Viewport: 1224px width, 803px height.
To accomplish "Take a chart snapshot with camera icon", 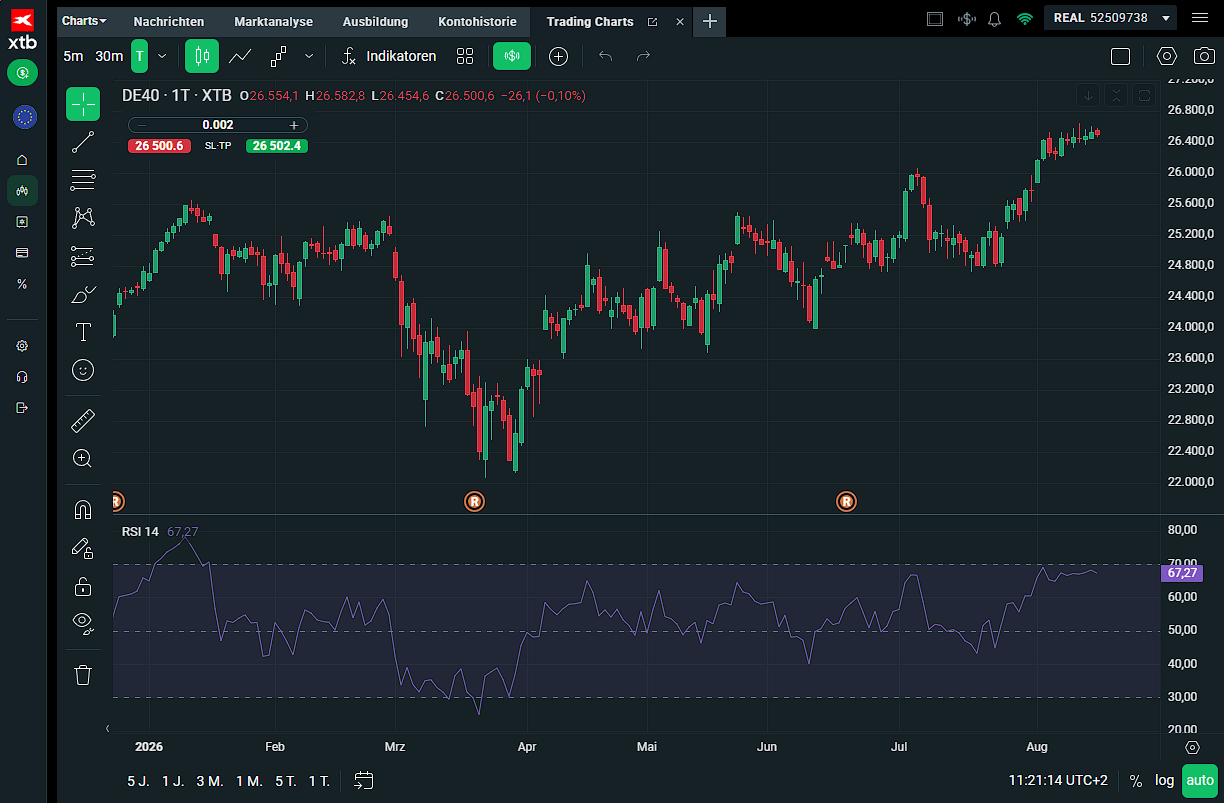I will pyautogui.click(x=1206, y=56).
